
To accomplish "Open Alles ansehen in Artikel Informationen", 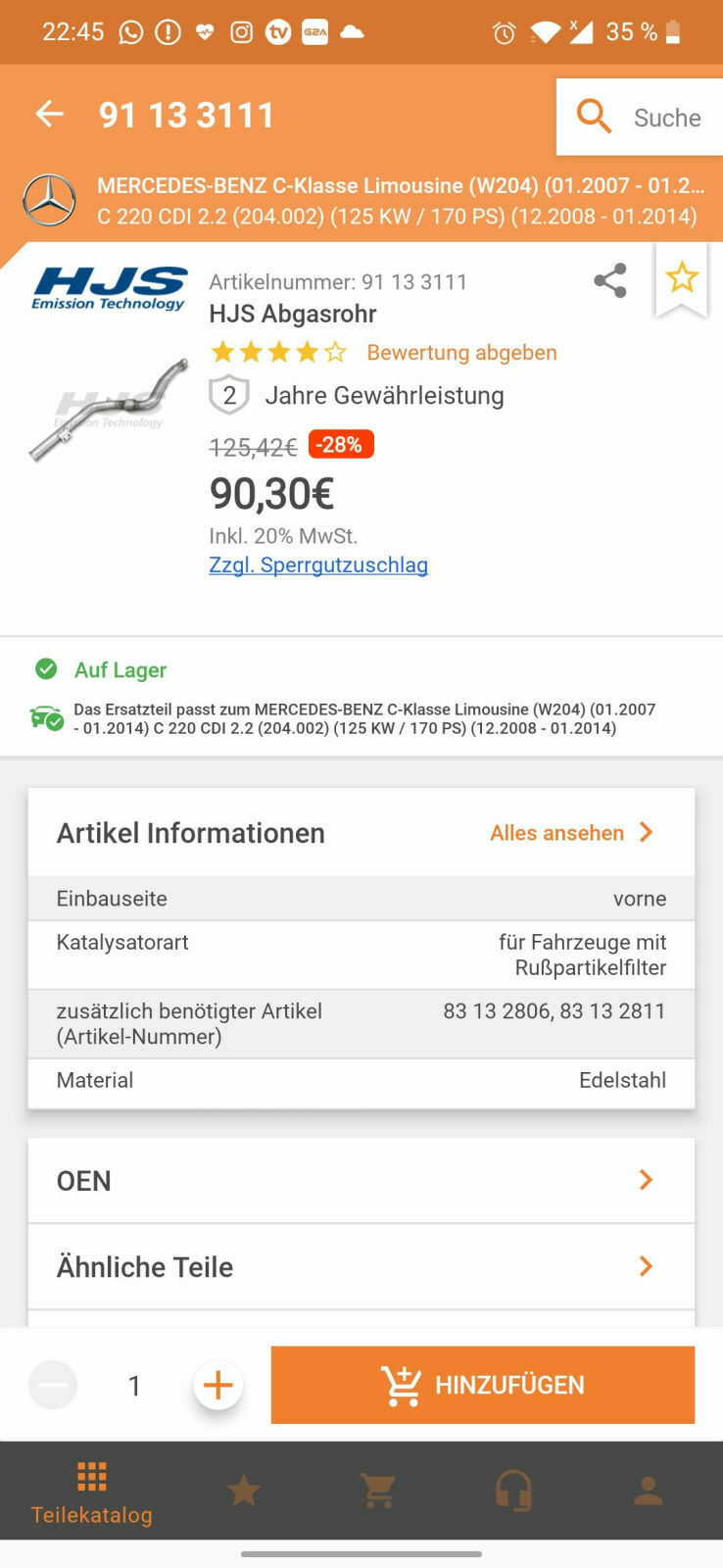I will tap(556, 832).
